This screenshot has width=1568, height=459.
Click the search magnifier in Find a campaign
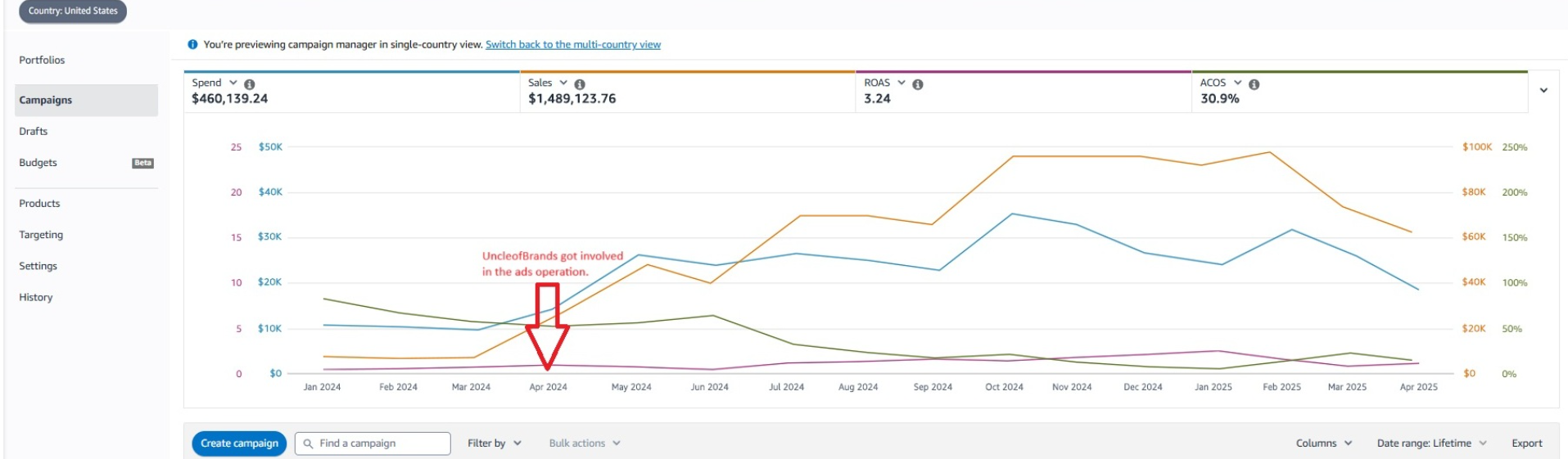pos(308,443)
